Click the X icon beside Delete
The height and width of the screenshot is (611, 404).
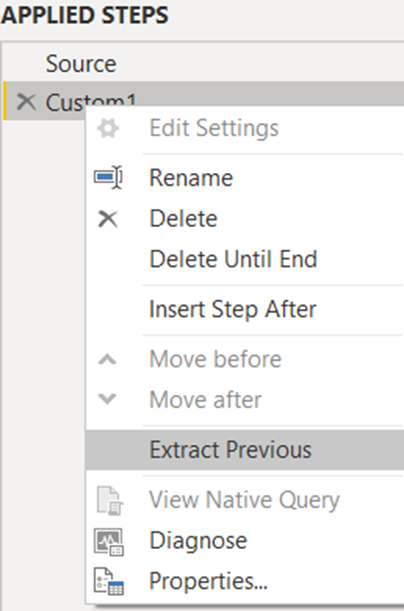coord(108,219)
